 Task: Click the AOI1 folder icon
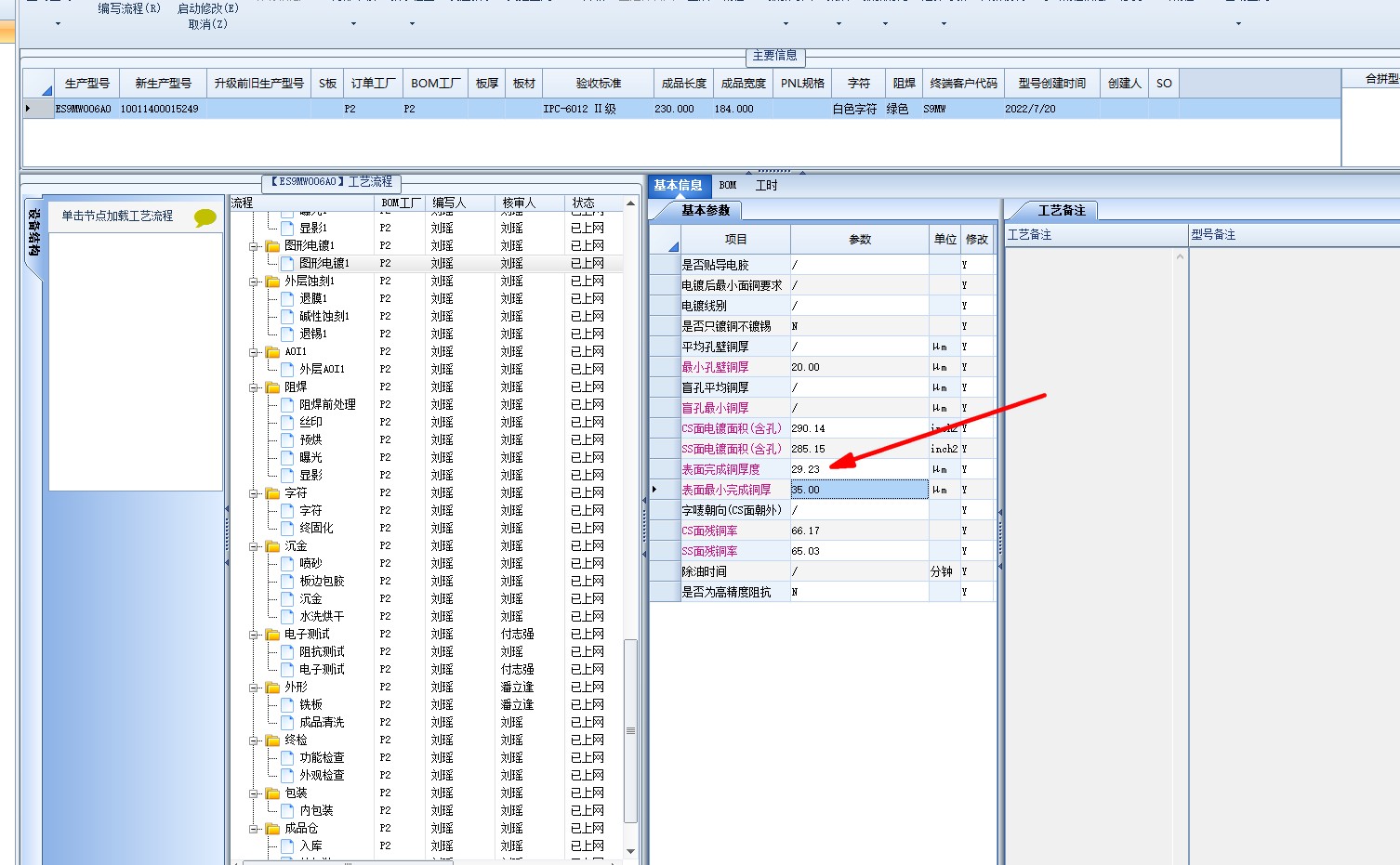(x=272, y=352)
